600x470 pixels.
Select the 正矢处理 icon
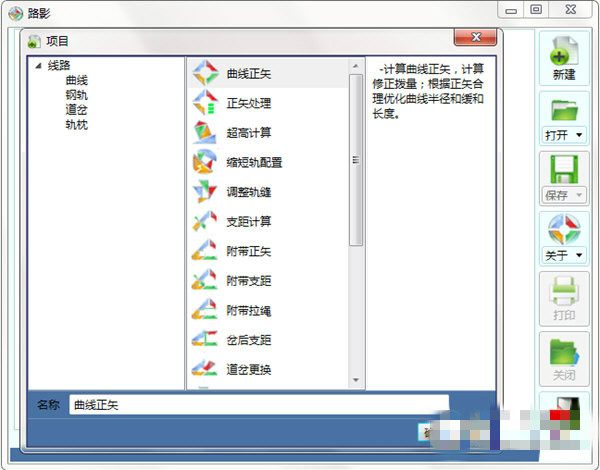point(205,103)
